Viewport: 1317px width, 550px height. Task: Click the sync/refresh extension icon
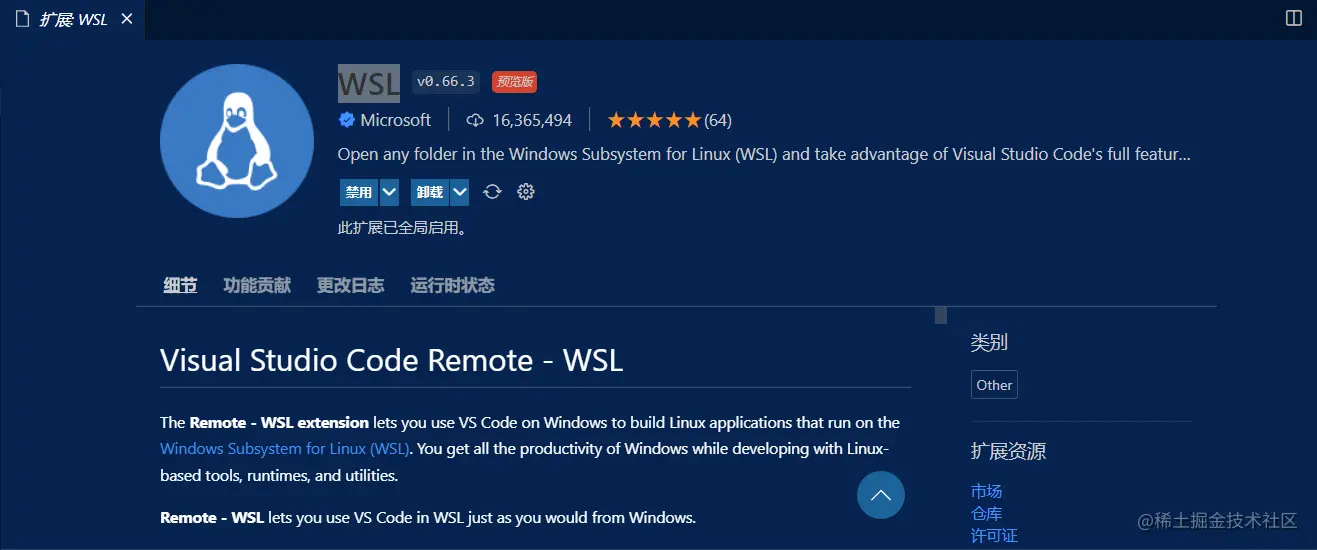coord(492,192)
